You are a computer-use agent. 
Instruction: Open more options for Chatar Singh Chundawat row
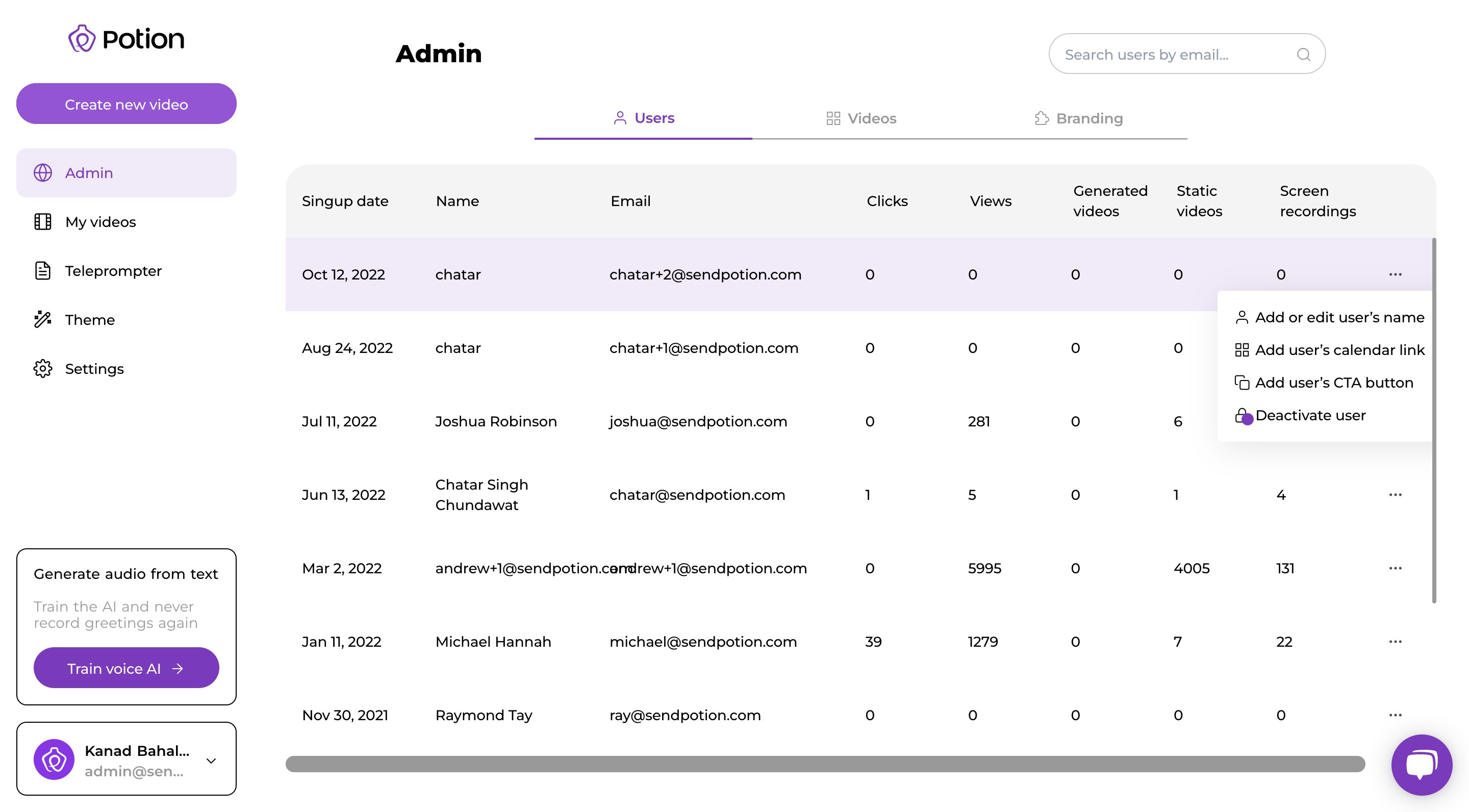pyautogui.click(x=1395, y=494)
